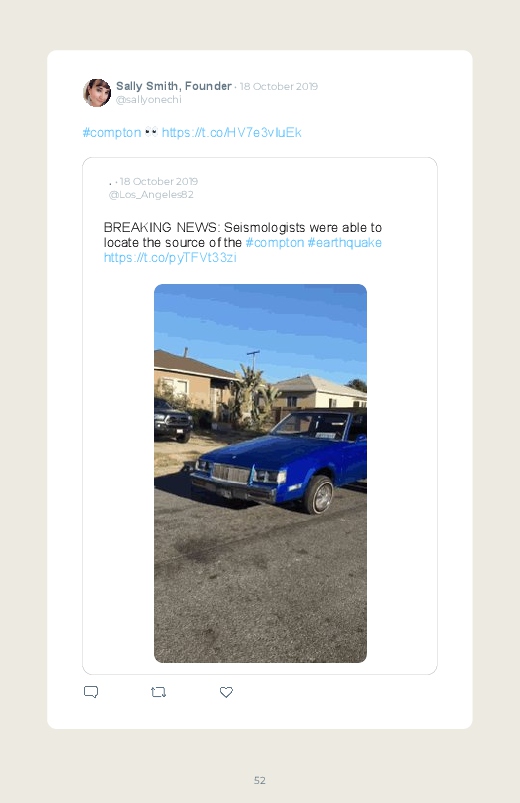The image size is (520, 803).
Task: Open the #compton hashtag in main tweet
Action: pos(112,133)
